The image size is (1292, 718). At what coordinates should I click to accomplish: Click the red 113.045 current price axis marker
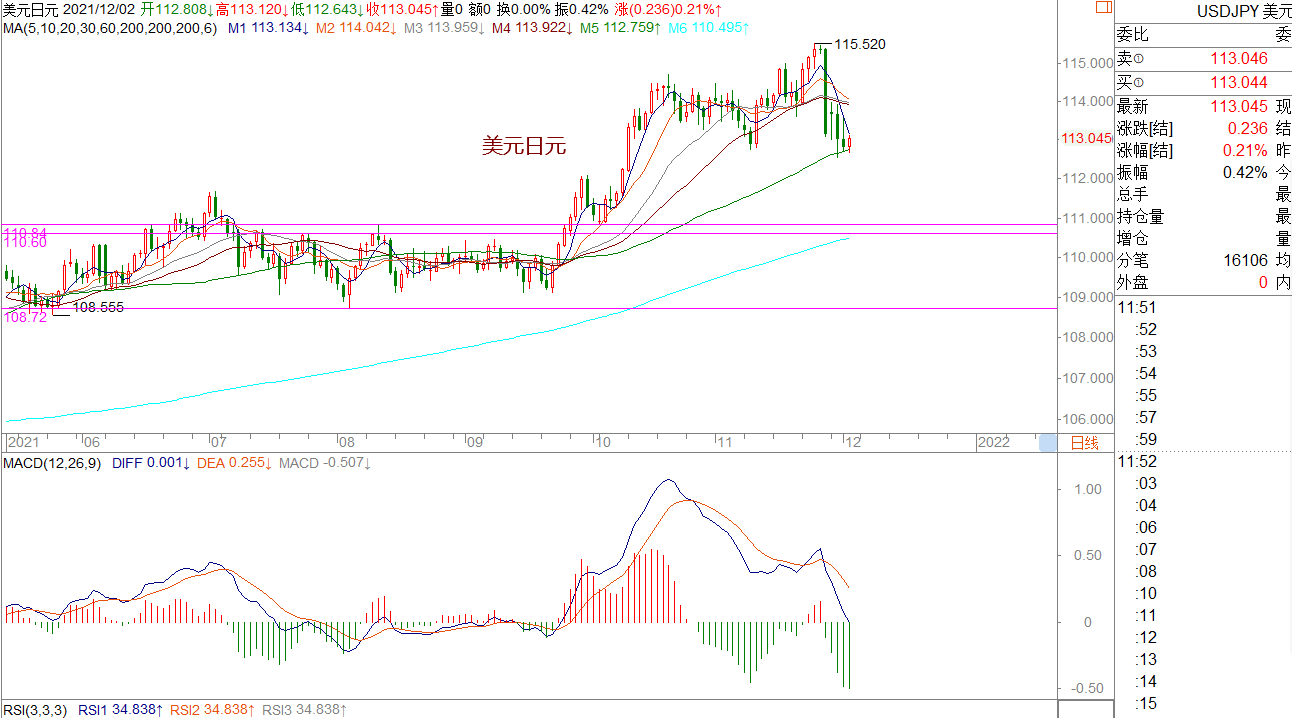click(1088, 139)
